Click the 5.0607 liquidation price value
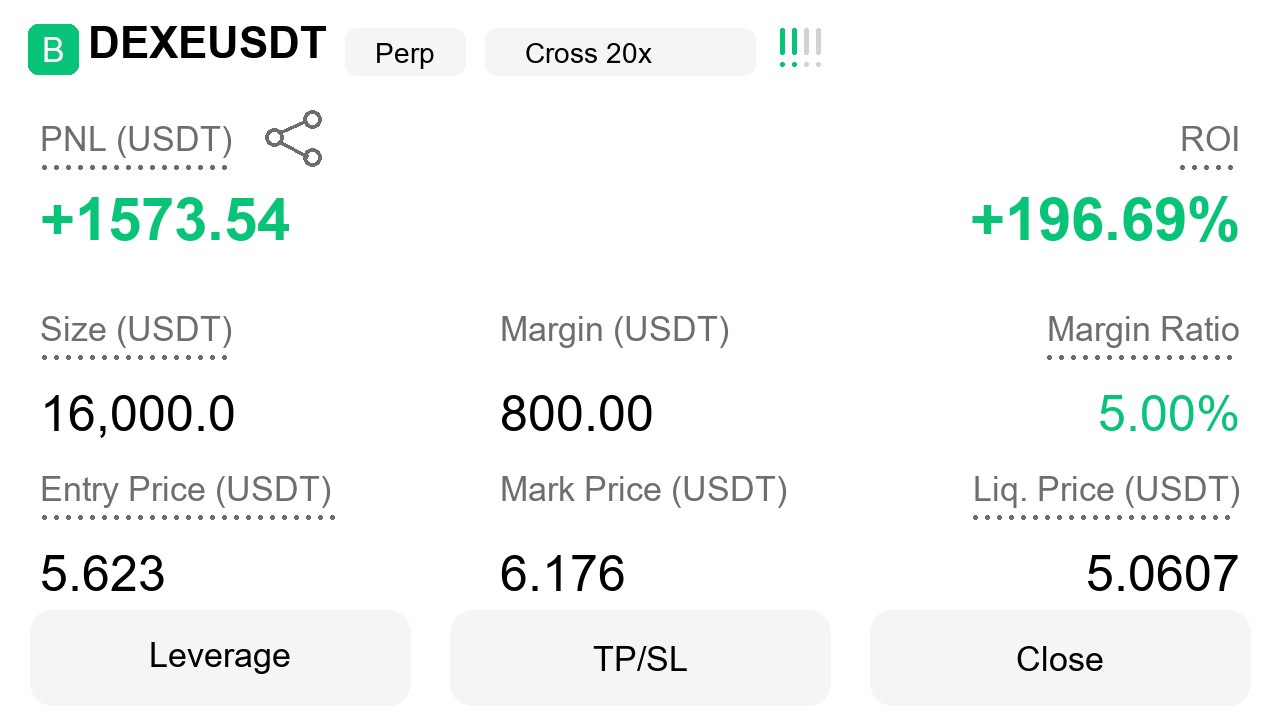This screenshot has height=720, width=1280. tap(1163, 575)
